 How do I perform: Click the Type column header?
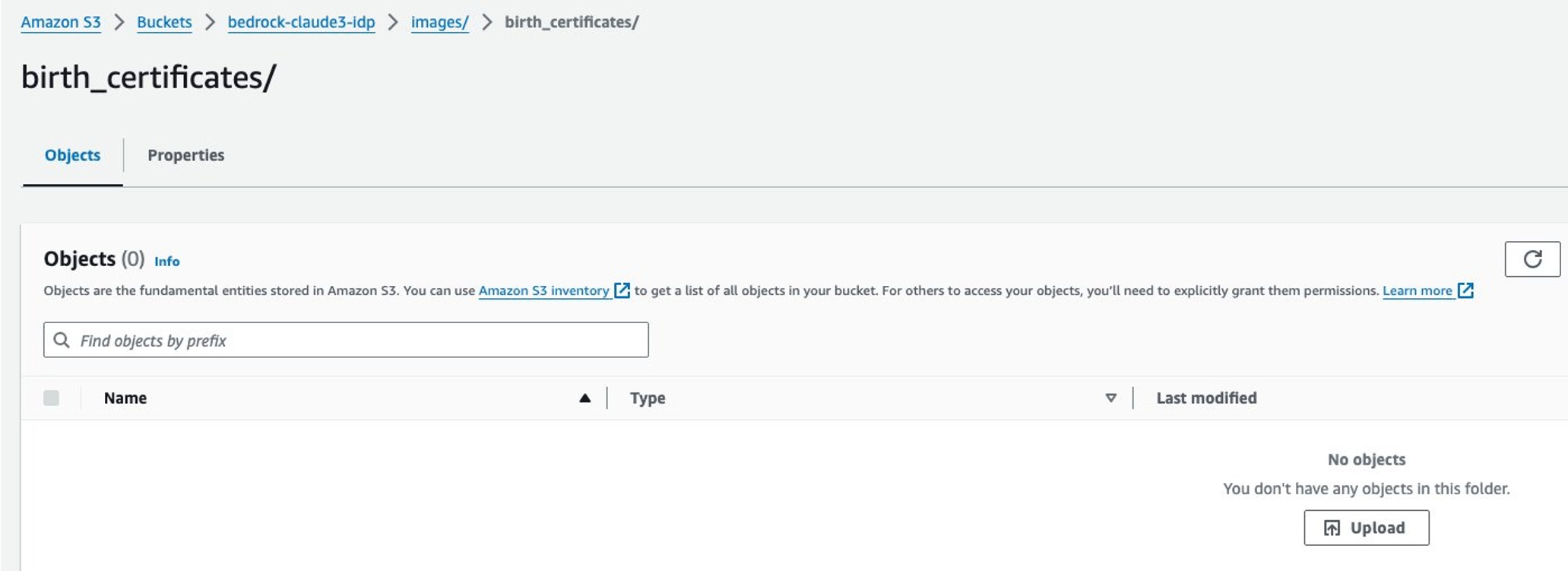[648, 398]
